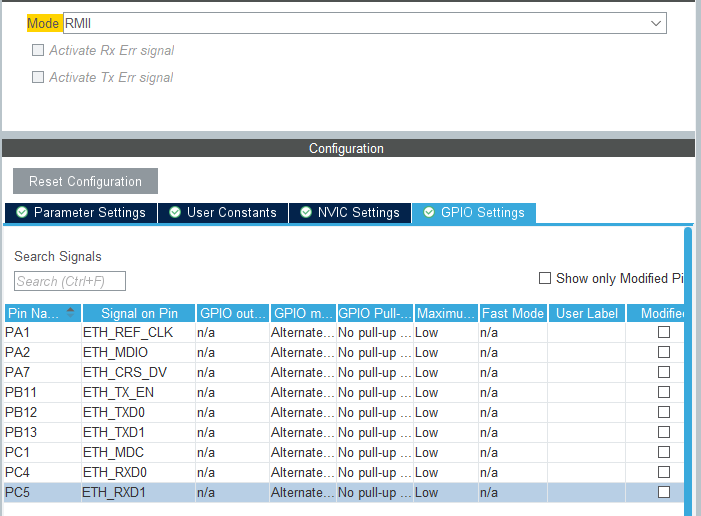
Task: Click GPIO Pull-up column header
Action: click(x=375, y=313)
